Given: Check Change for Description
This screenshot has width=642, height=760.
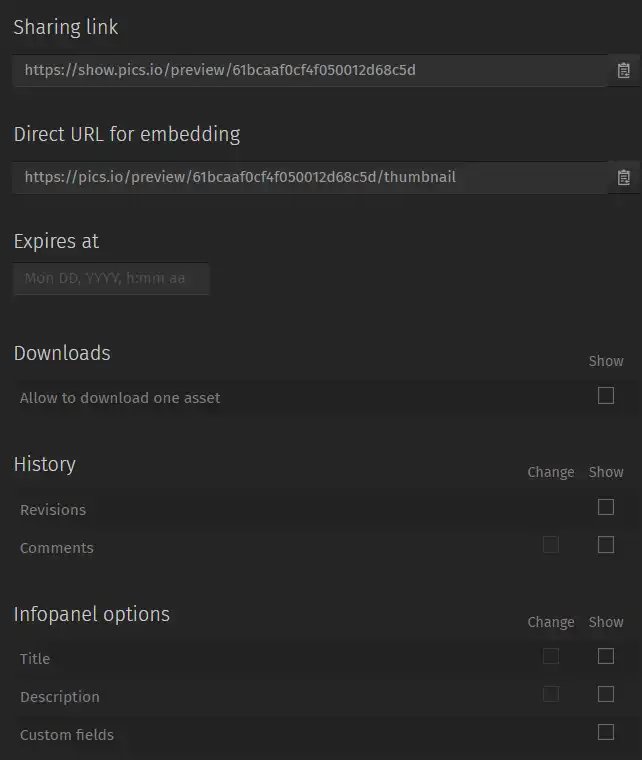Looking at the screenshot, I should (x=551, y=694).
